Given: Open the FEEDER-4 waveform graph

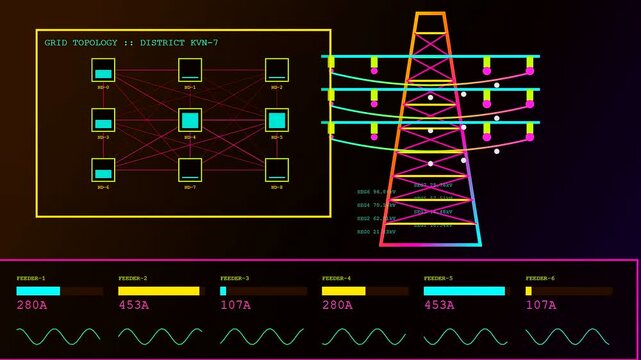Looking at the screenshot, I should pyautogui.click(x=363, y=337).
